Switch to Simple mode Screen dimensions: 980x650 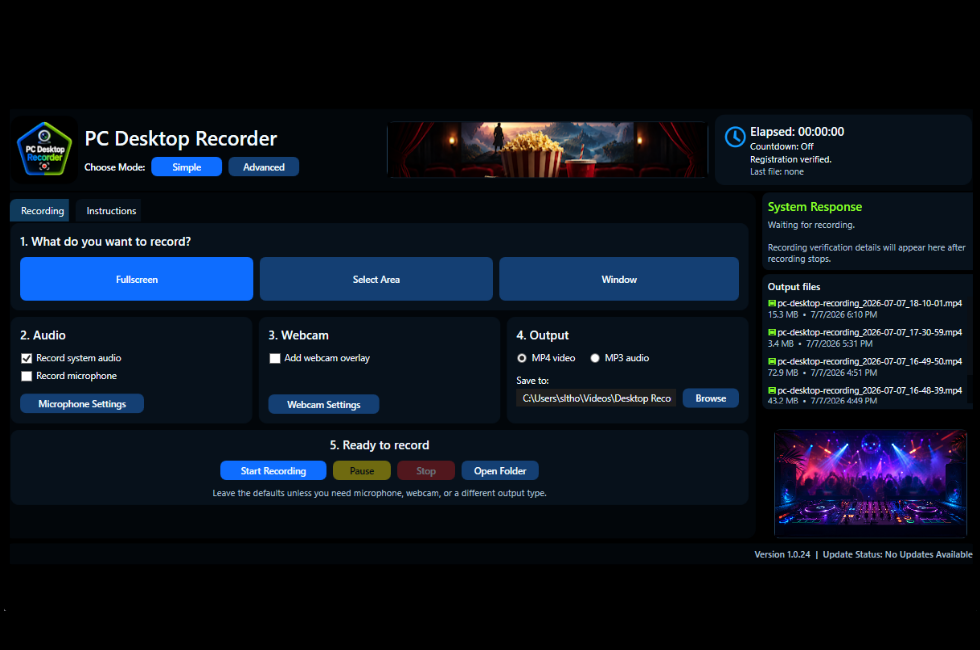[186, 167]
